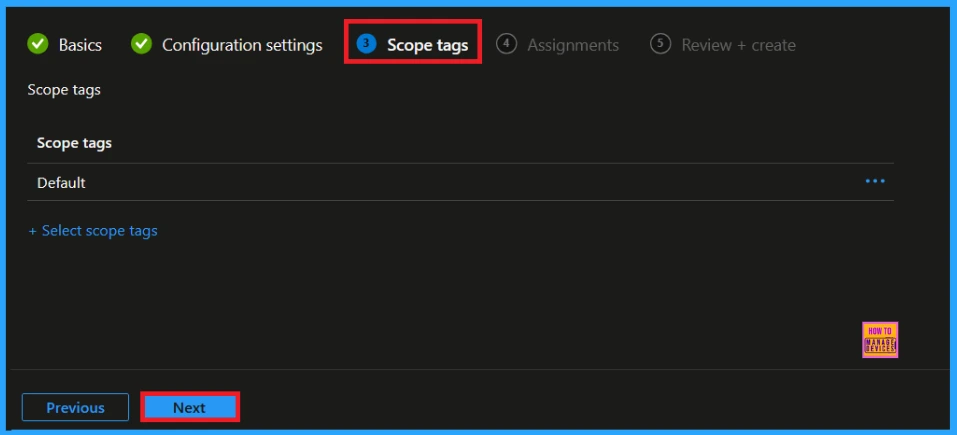The width and height of the screenshot is (957, 435).
Task: Click the green checkmark icon beside Basics
Action: (x=38, y=45)
